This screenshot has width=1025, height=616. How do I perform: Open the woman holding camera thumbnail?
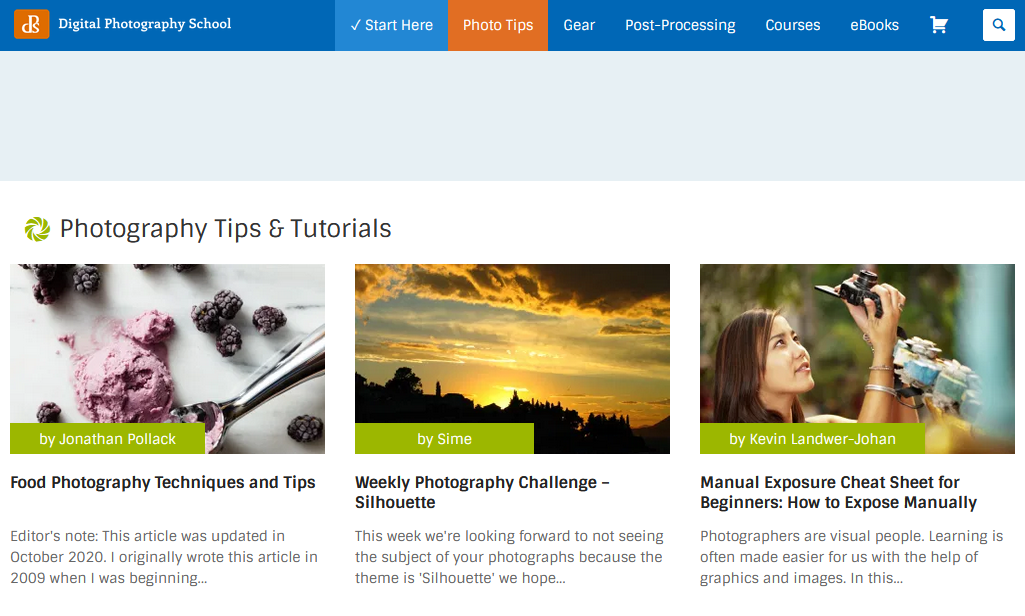[x=857, y=342]
